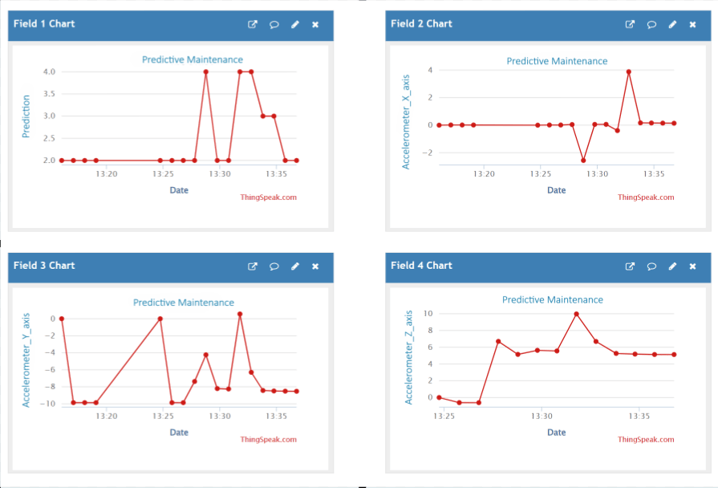Remove Field 1 Chart using X icon

(315, 25)
